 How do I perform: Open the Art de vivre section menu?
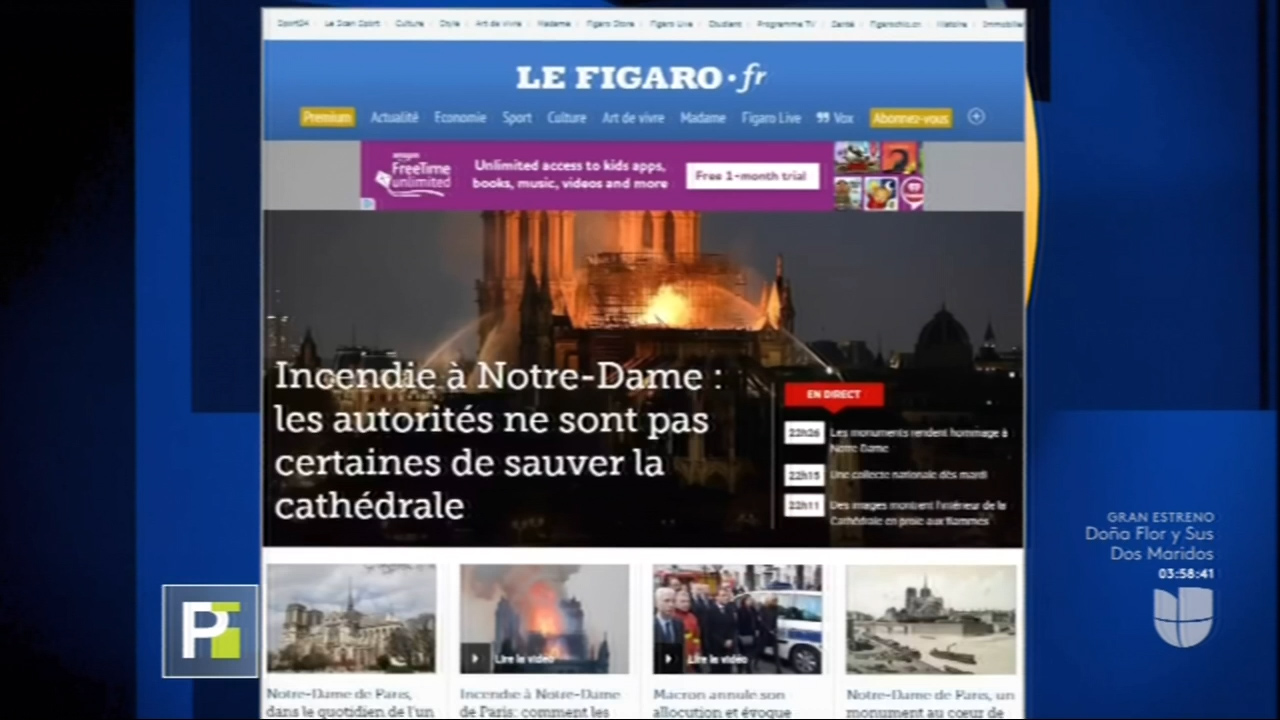(x=633, y=118)
